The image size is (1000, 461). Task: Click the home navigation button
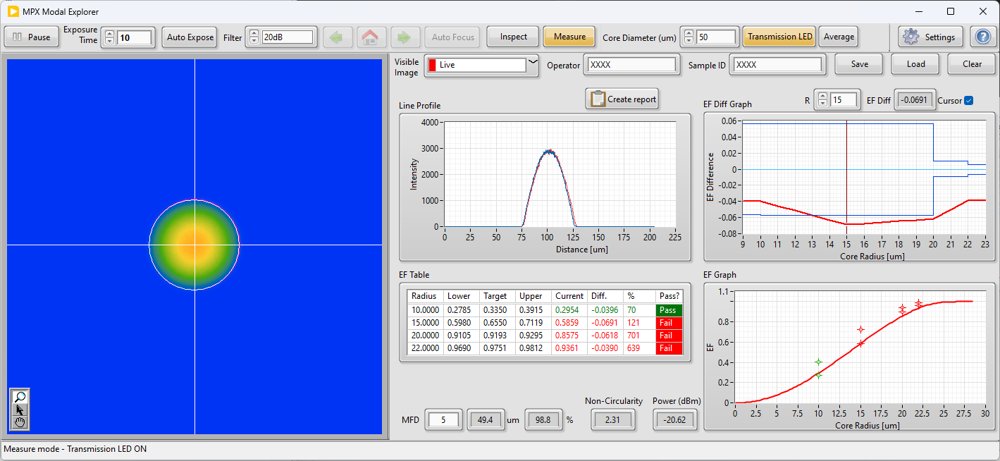click(x=370, y=37)
